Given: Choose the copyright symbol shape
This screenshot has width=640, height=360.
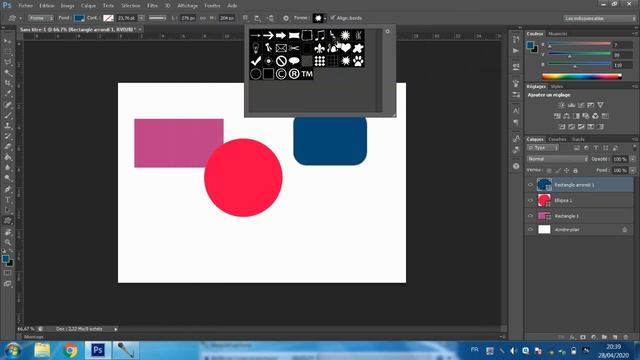Looking at the screenshot, I should (281, 74).
